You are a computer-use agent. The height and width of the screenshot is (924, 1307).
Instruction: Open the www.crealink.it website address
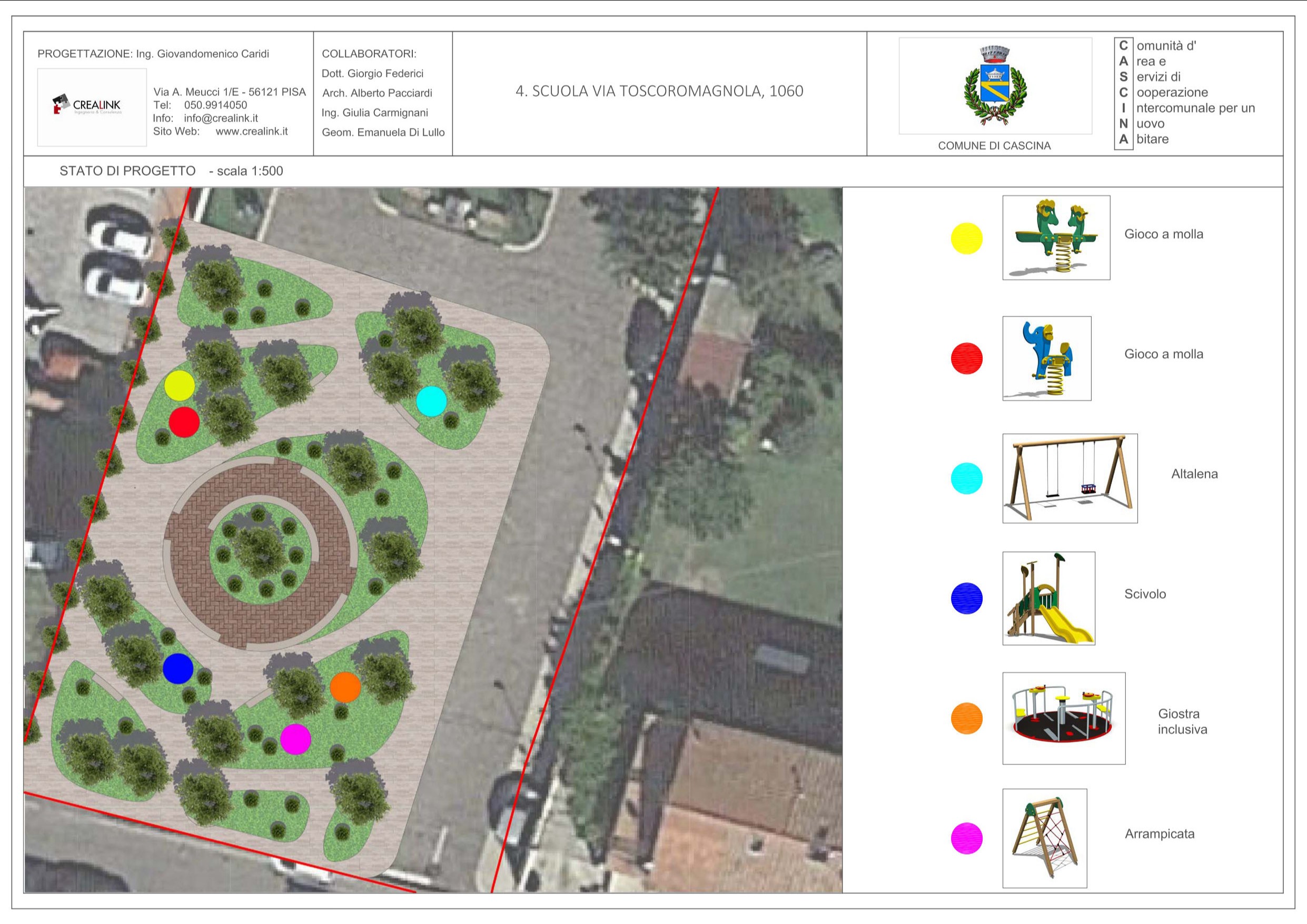pos(252,132)
